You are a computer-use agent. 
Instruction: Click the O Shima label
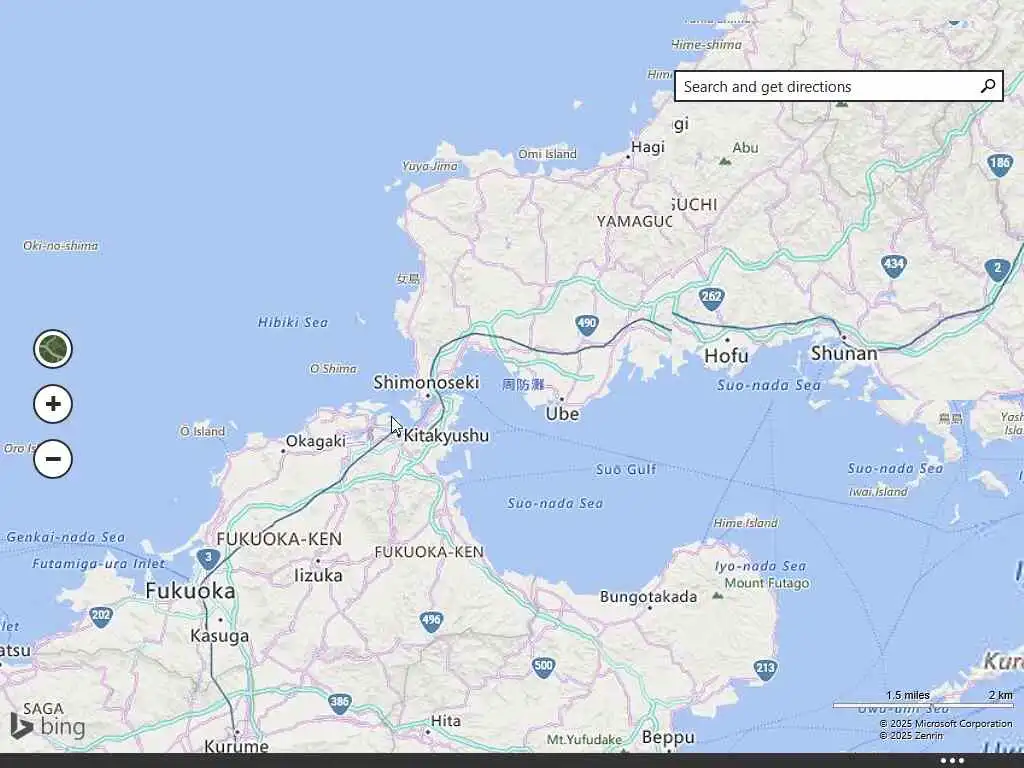tap(333, 368)
